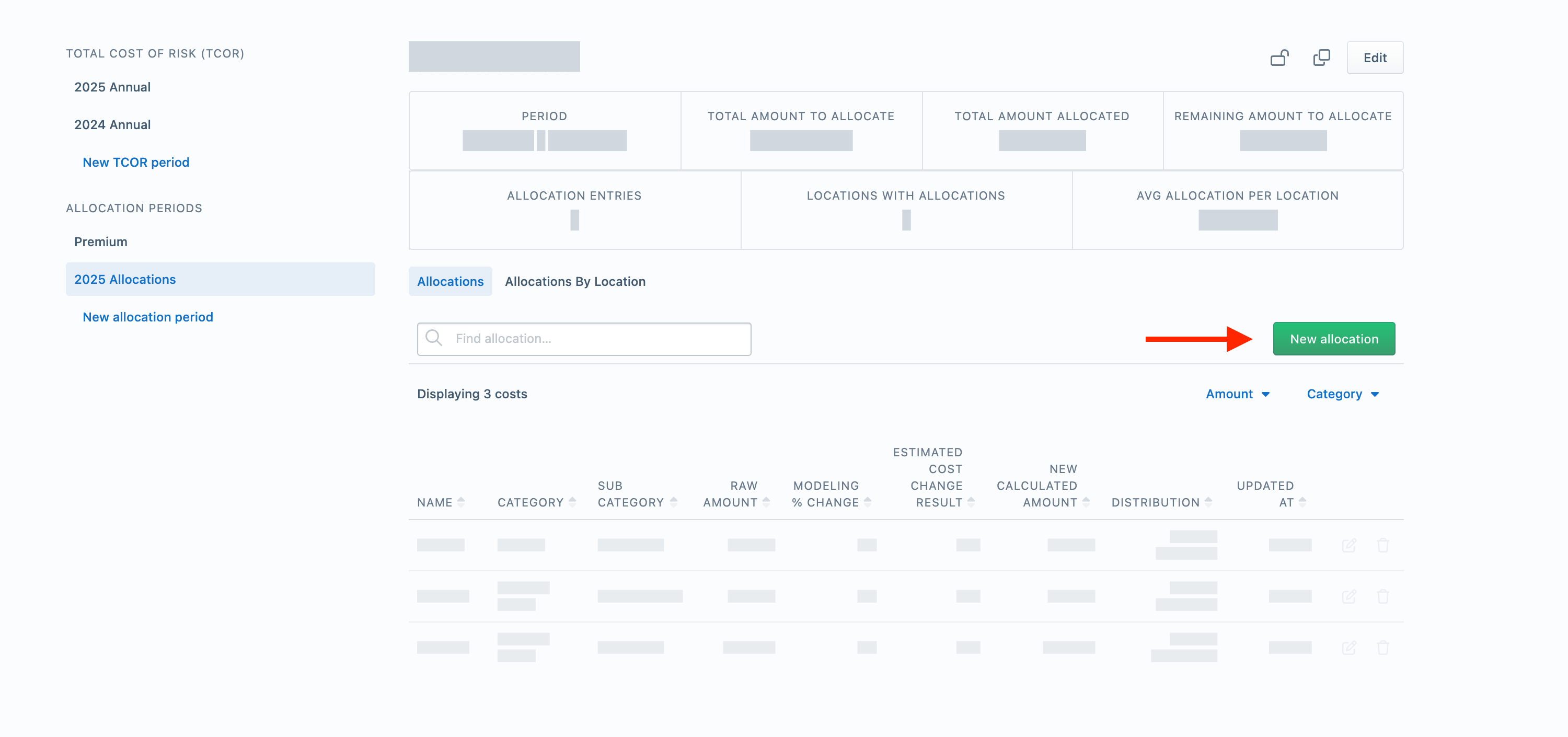Image resolution: width=1568 pixels, height=737 pixels.
Task: Click the Total Amount To Allocate label
Action: (x=800, y=116)
